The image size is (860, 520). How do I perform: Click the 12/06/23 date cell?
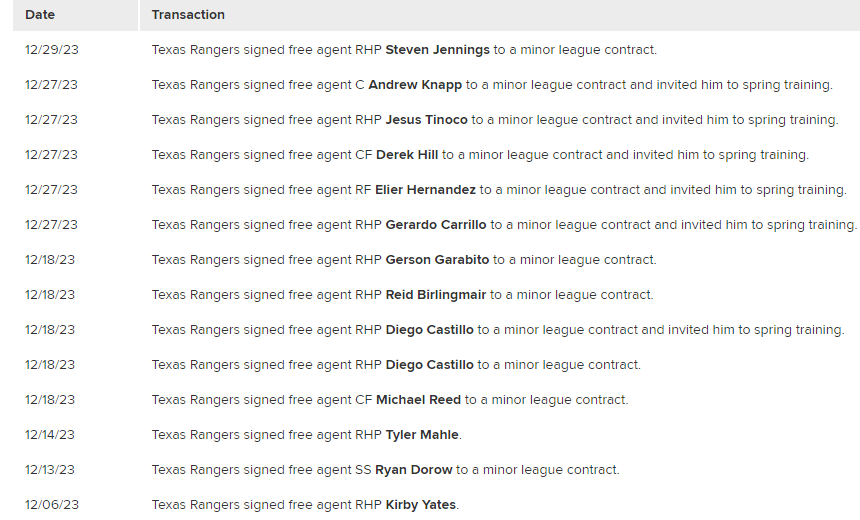51,505
